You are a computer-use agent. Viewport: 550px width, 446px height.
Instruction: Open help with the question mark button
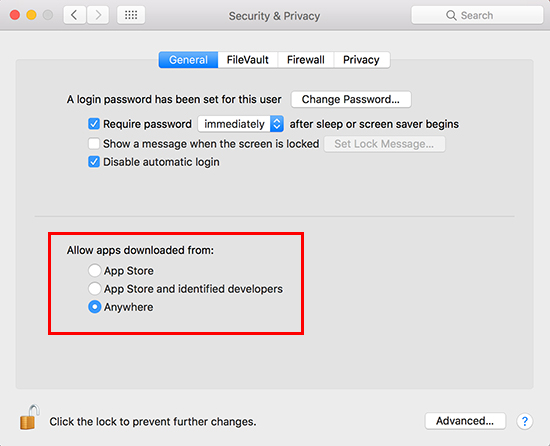click(x=524, y=421)
